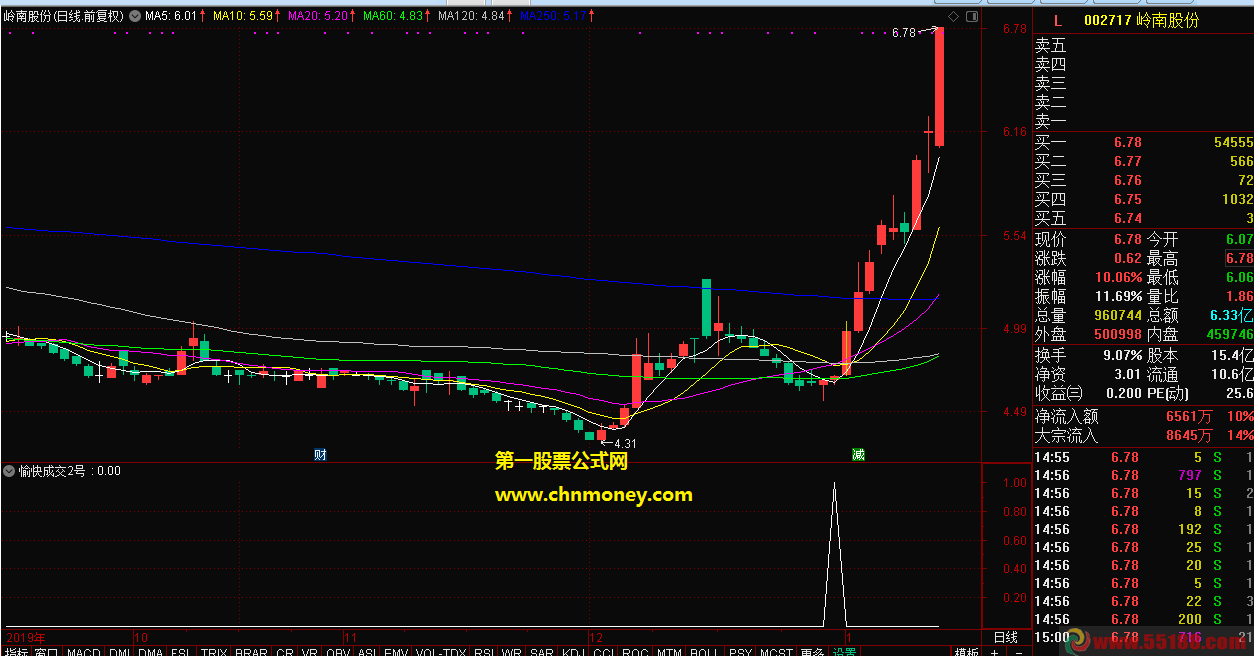Switch to the PSY indicator tab

[x=740, y=652]
